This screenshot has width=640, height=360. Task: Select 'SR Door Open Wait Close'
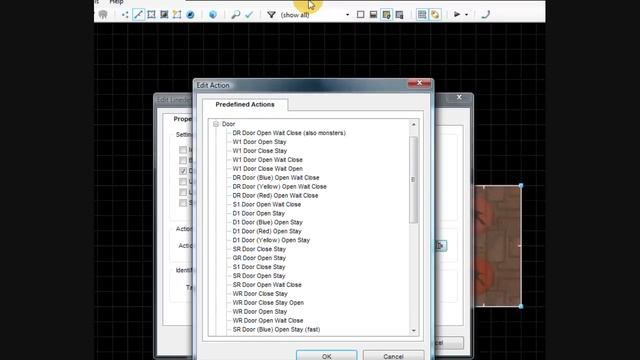tap(267, 285)
